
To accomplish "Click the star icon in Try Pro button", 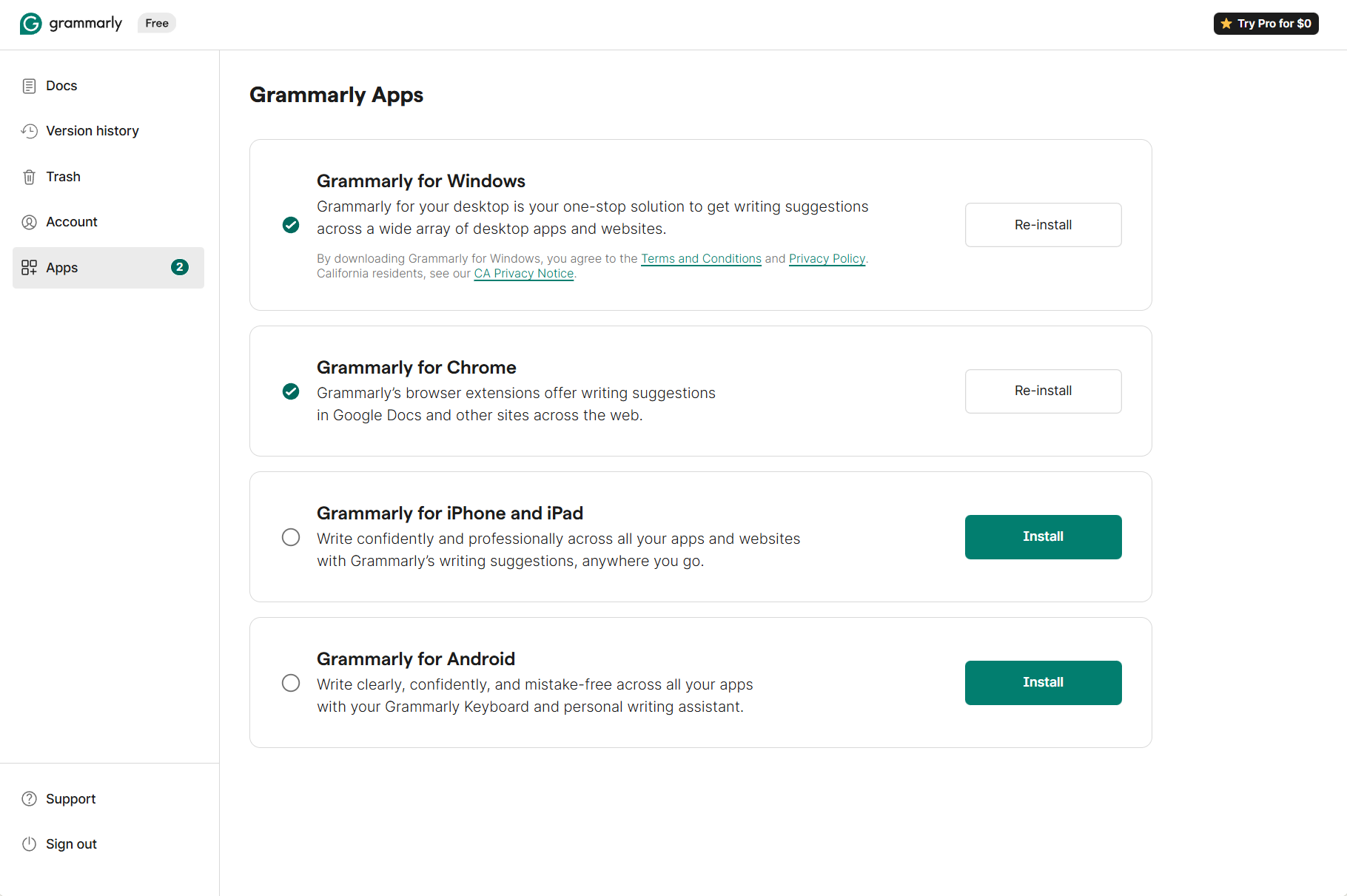I will coord(1226,24).
